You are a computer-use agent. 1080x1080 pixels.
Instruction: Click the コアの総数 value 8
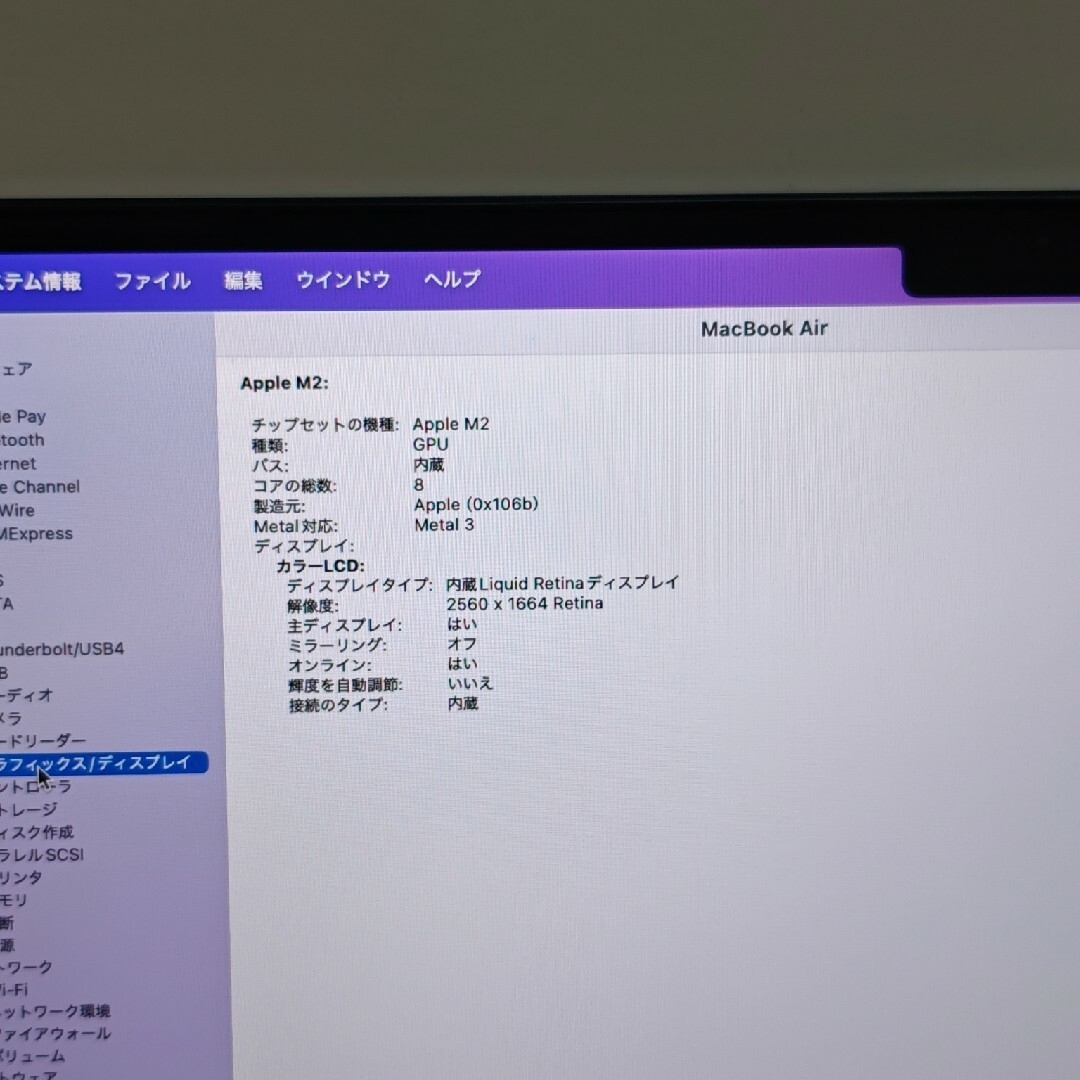[x=418, y=485]
